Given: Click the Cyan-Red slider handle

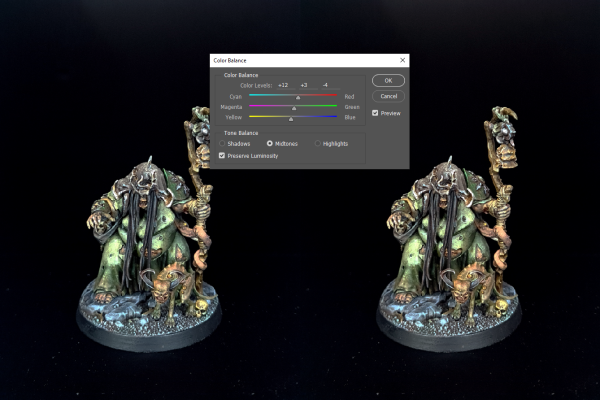Looking at the screenshot, I should click(x=298, y=98).
